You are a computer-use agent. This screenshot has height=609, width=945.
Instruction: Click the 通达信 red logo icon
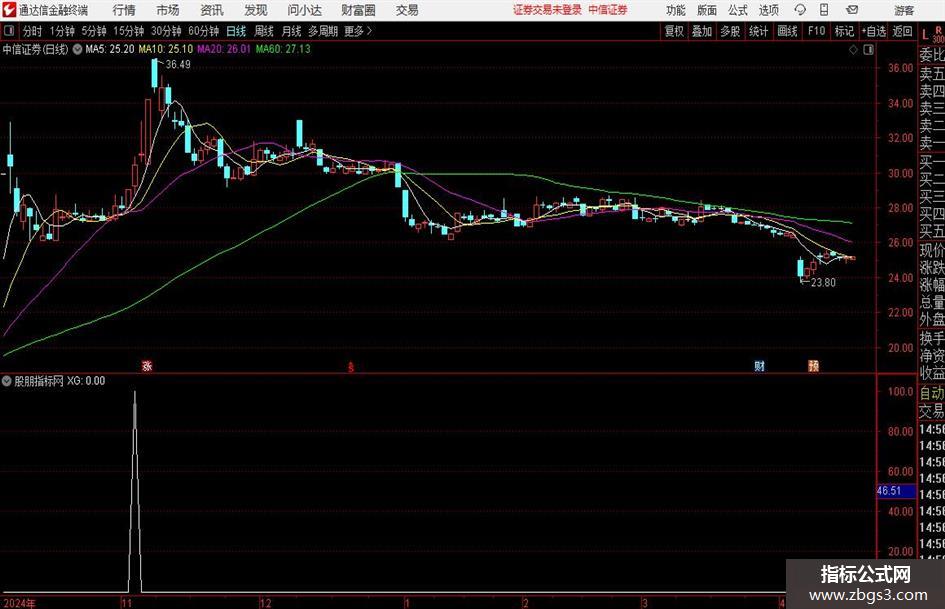click(9, 10)
